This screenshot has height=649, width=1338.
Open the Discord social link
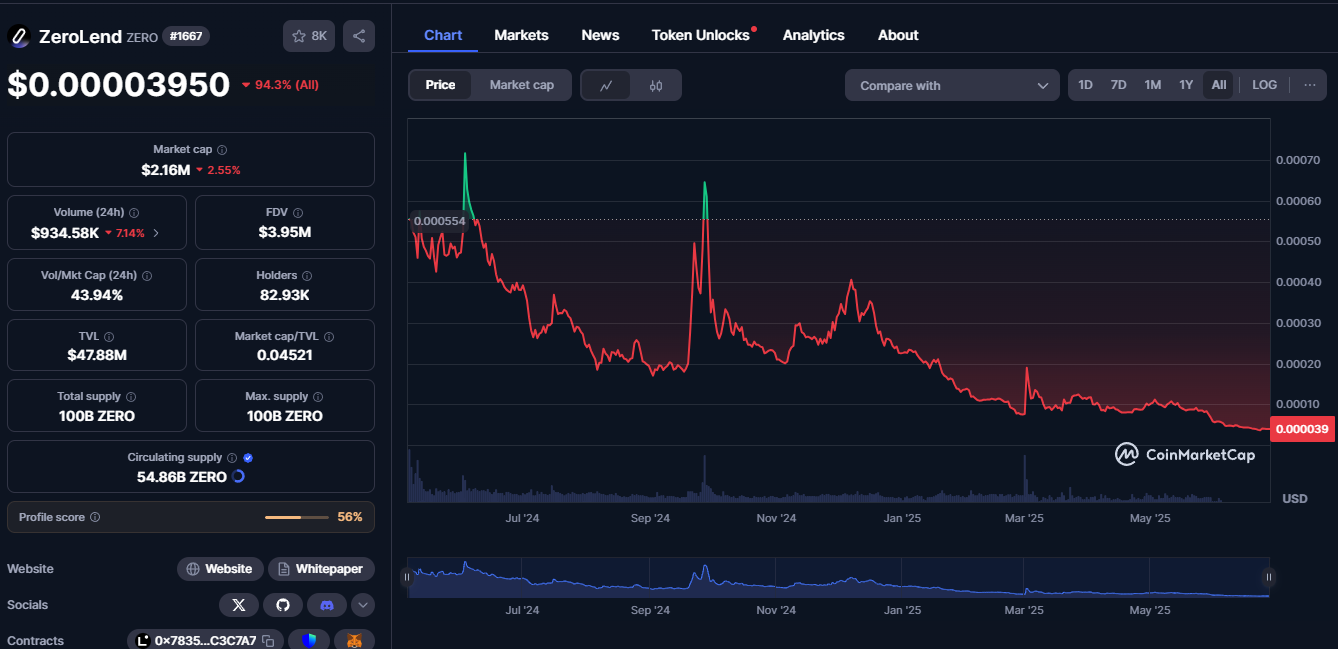(326, 605)
